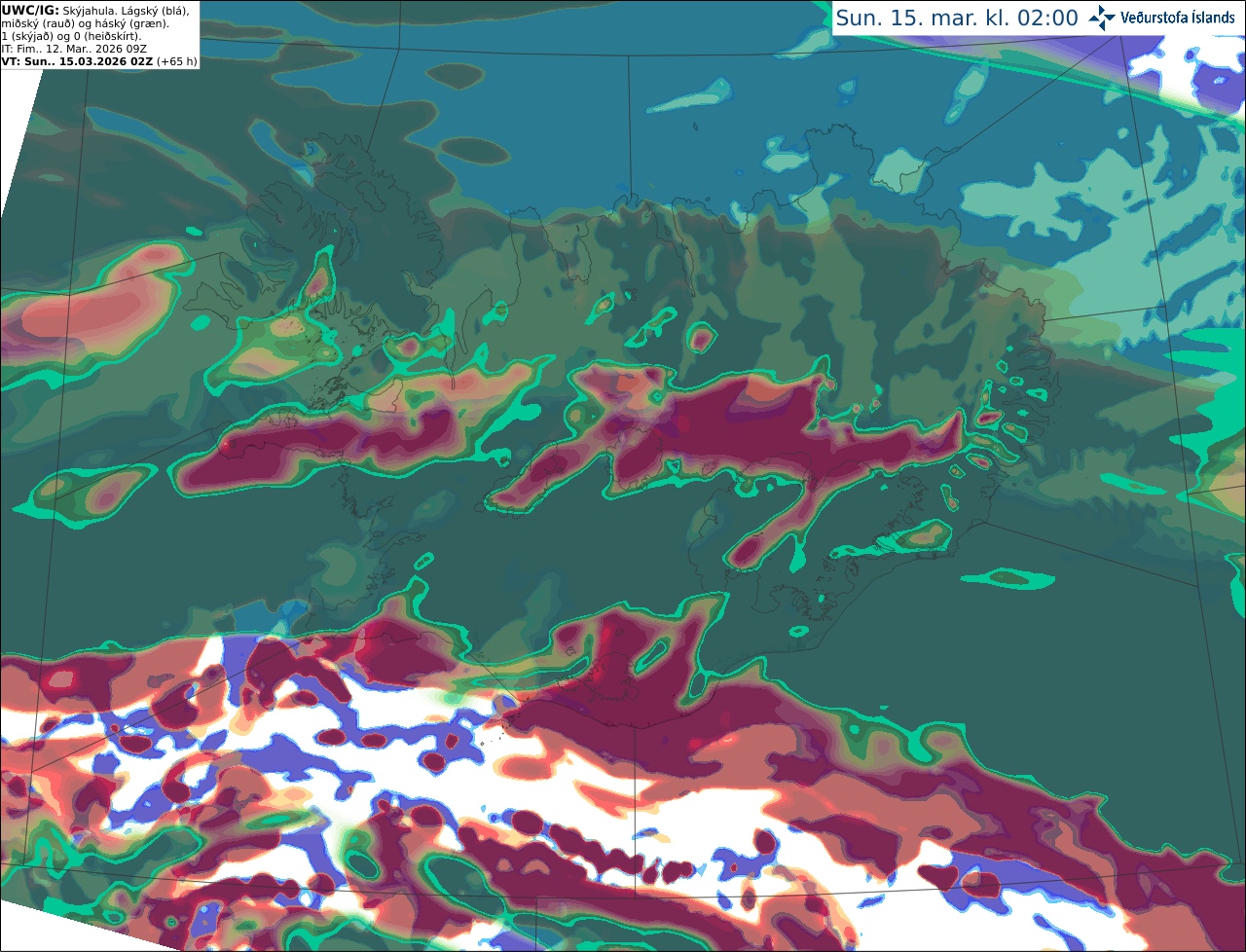Click the "Veðurstofa Íslands" name text
The width and height of the screenshot is (1246, 952).
[1178, 18]
